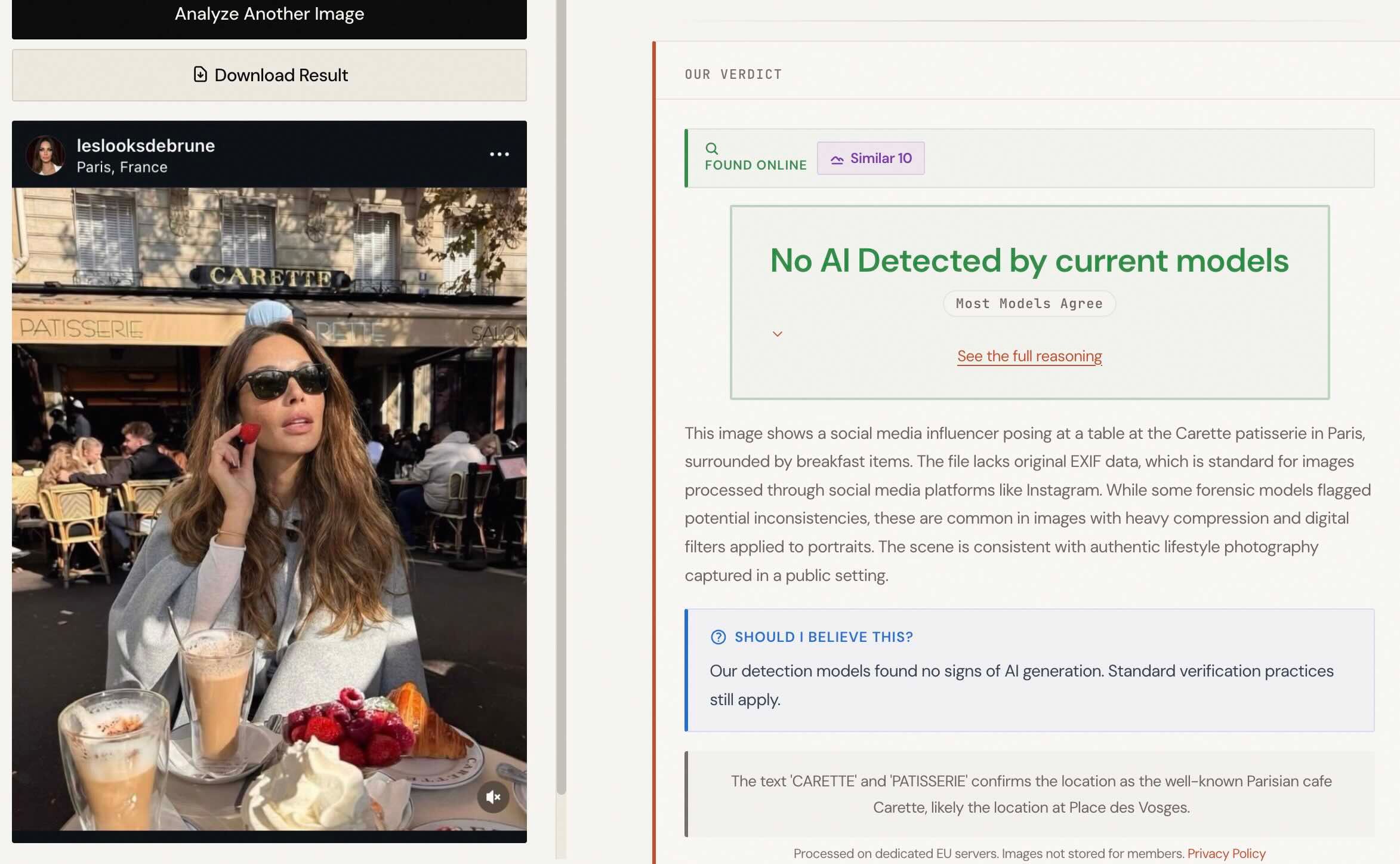Open the Similar 10 results badge
Viewport: 1400px width, 864px height.
871,158
